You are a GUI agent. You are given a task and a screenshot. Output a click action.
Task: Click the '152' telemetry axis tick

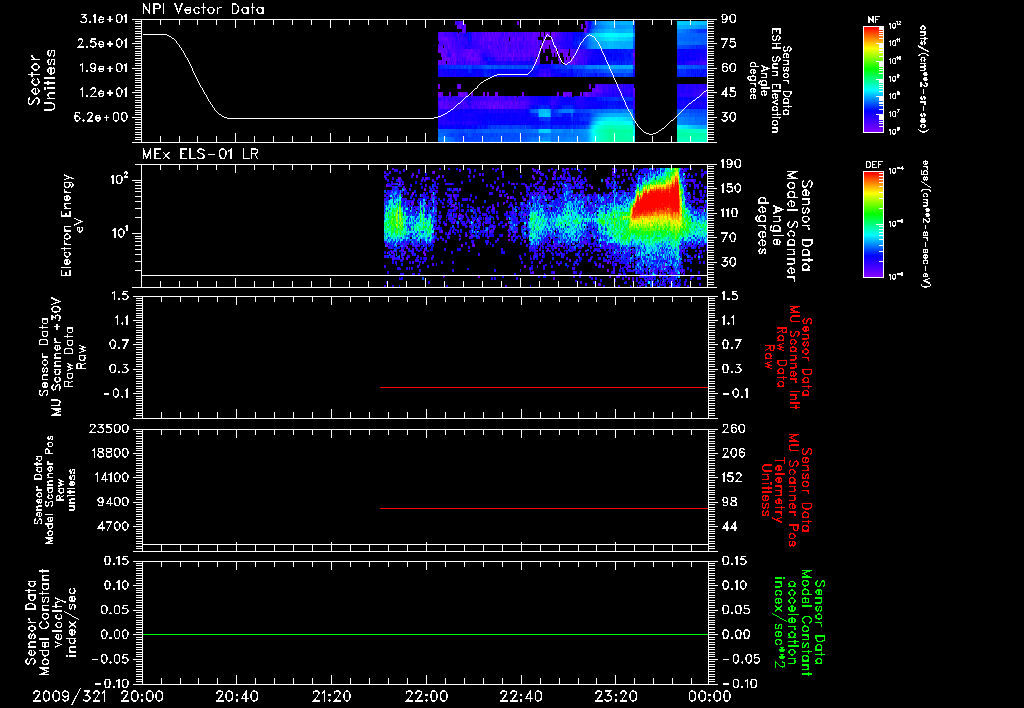[731, 477]
